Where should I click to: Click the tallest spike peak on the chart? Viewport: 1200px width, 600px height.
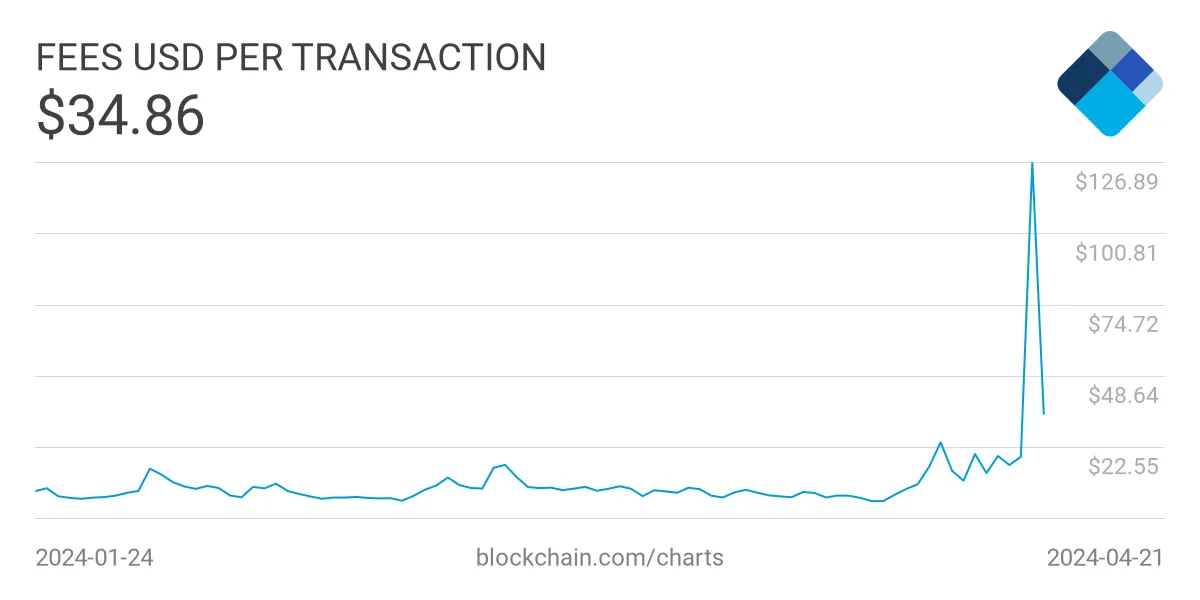[1032, 163]
